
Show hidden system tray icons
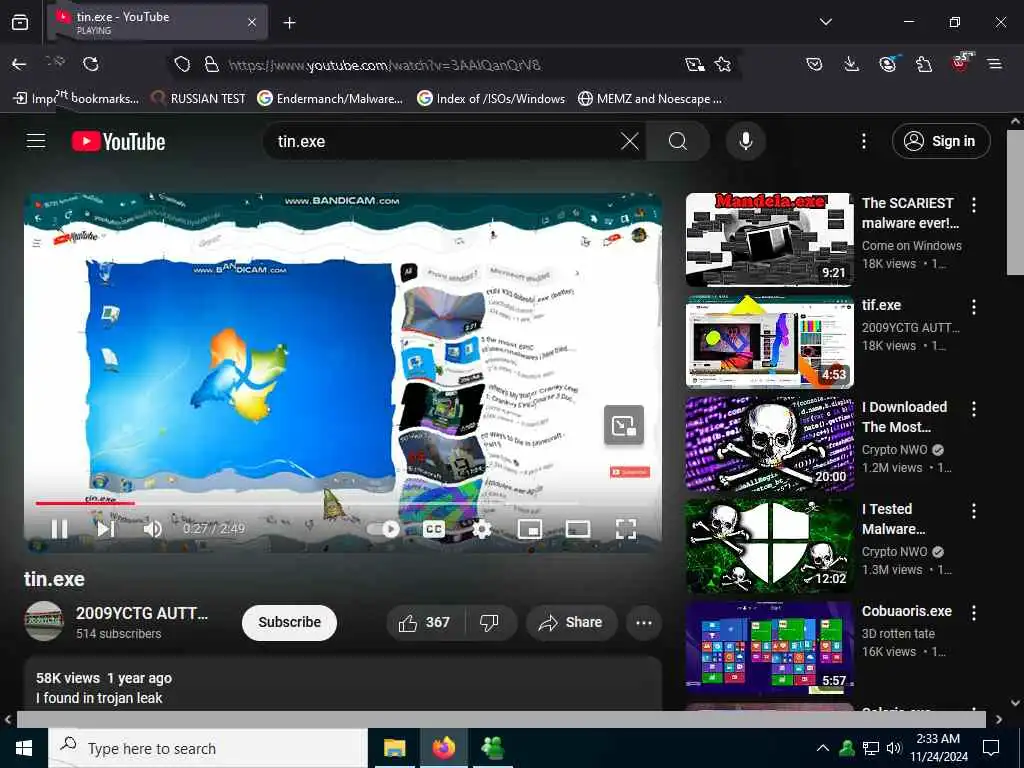(x=823, y=748)
